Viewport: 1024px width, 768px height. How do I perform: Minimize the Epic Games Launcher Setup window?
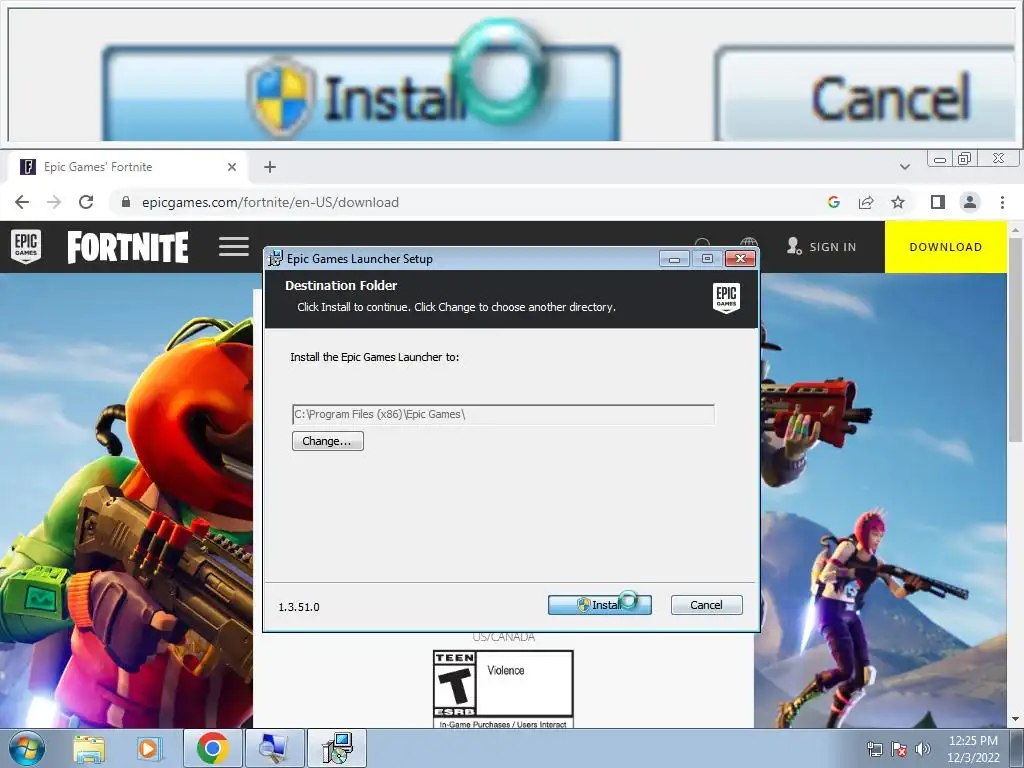click(675, 259)
